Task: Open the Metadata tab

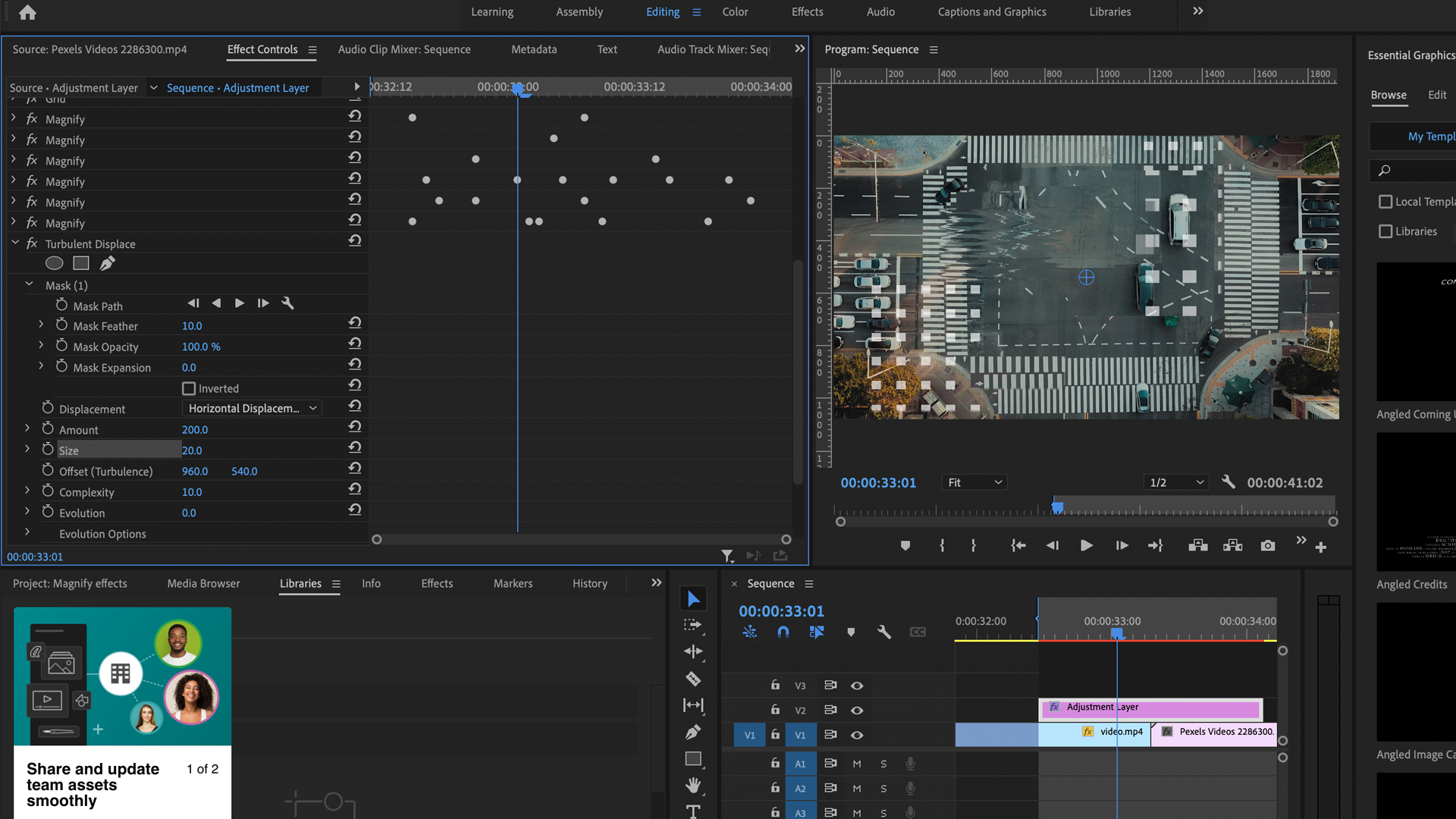Action: 533,49
